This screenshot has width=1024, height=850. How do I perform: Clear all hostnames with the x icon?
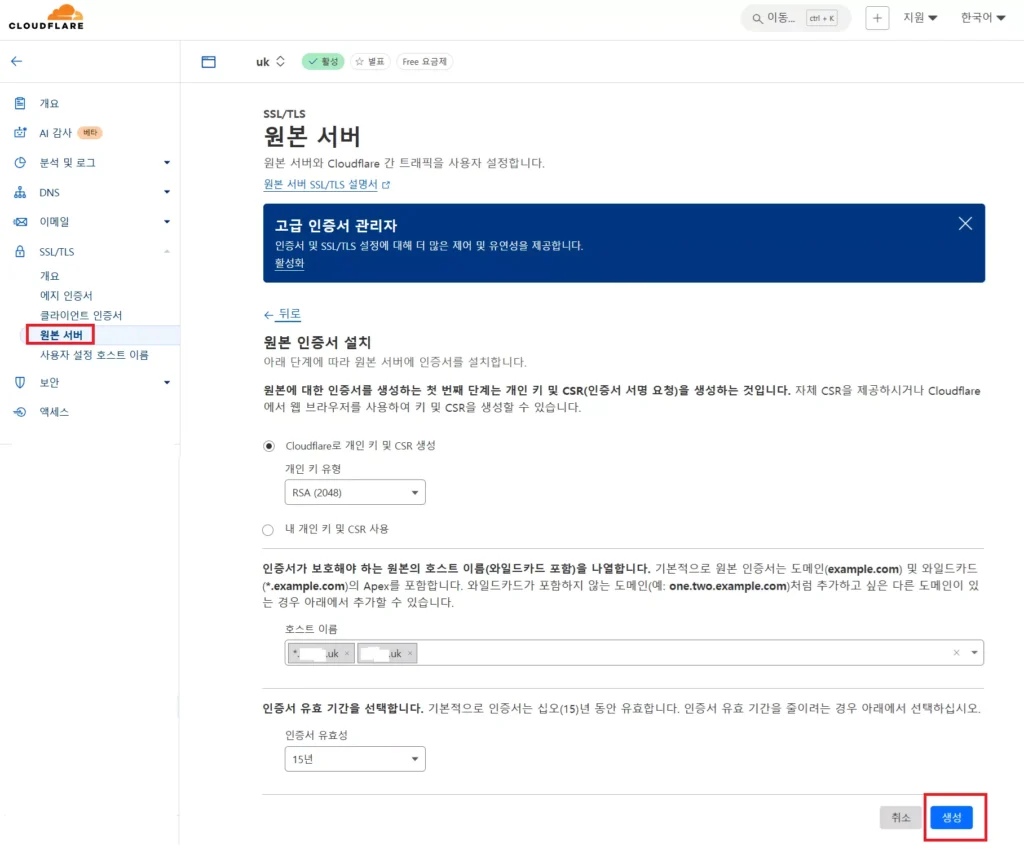tap(956, 653)
